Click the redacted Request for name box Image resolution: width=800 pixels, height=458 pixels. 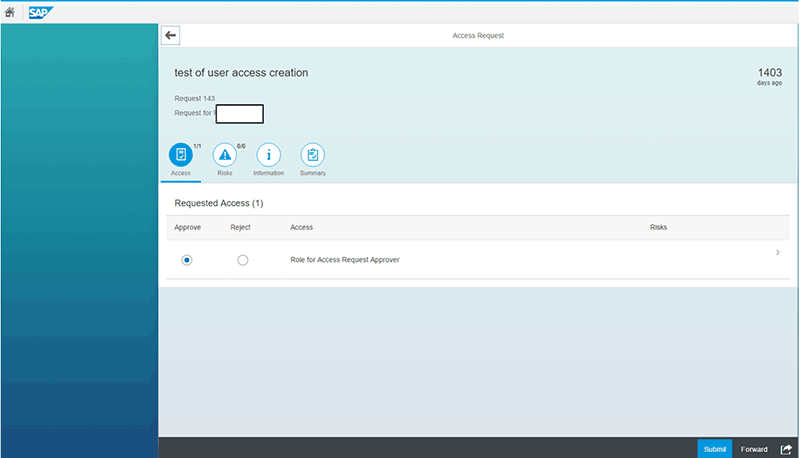pyautogui.click(x=240, y=113)
